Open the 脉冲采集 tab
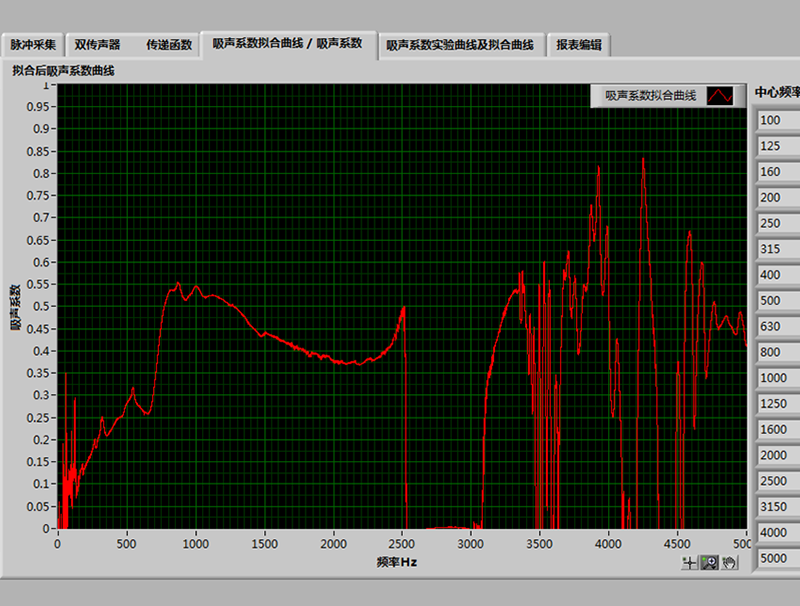Viewport: 800px width, 606px height. pyautogui.click(x=33, y=45)
